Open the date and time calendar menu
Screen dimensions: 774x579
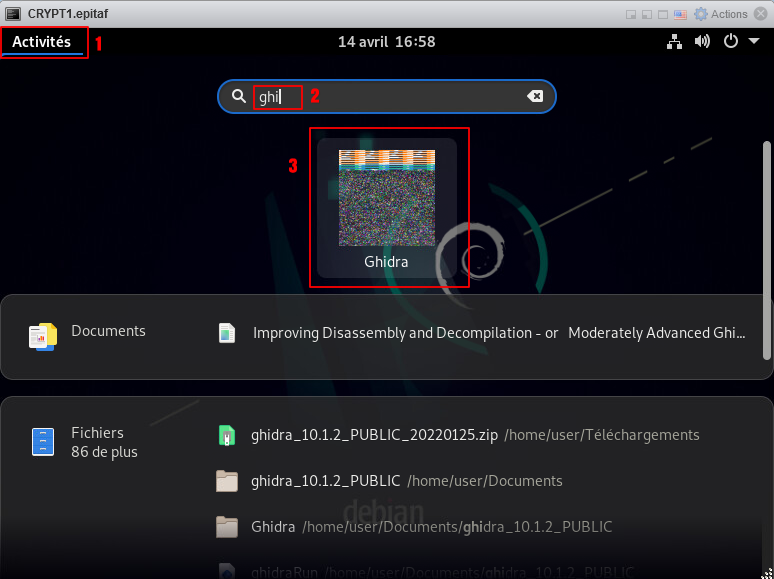coord(386,42)
